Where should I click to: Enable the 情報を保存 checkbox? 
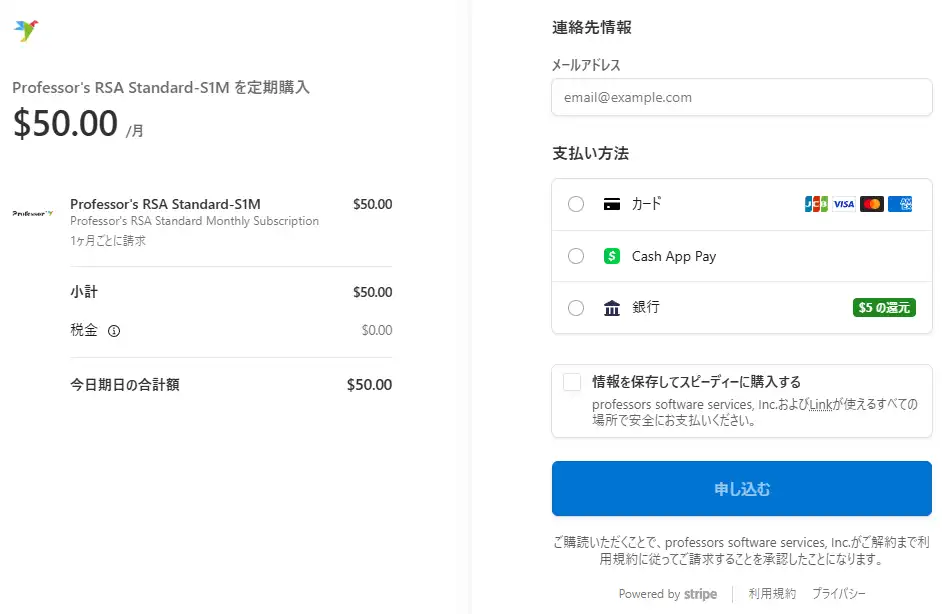pos(572,382)
